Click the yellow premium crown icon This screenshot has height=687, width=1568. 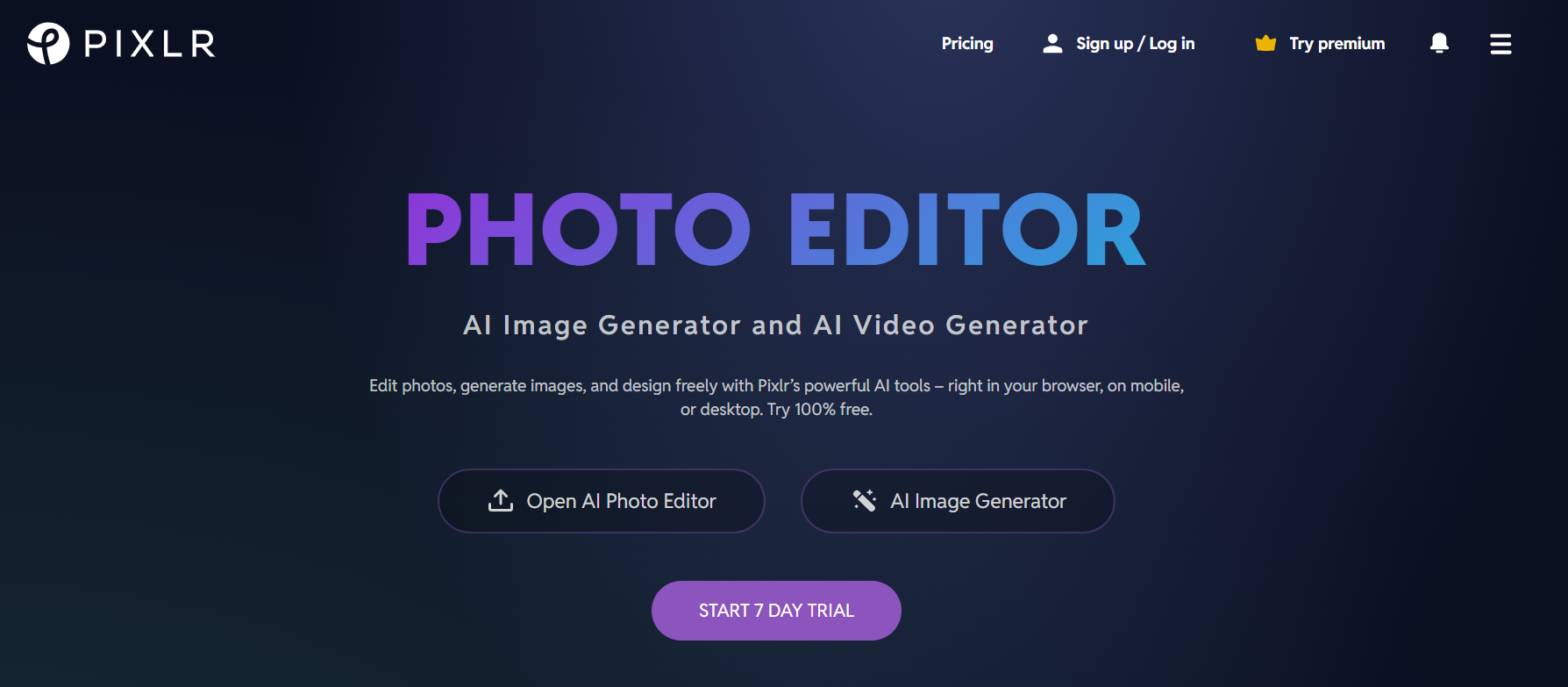pyautogui.click(x=1265, y=43)
